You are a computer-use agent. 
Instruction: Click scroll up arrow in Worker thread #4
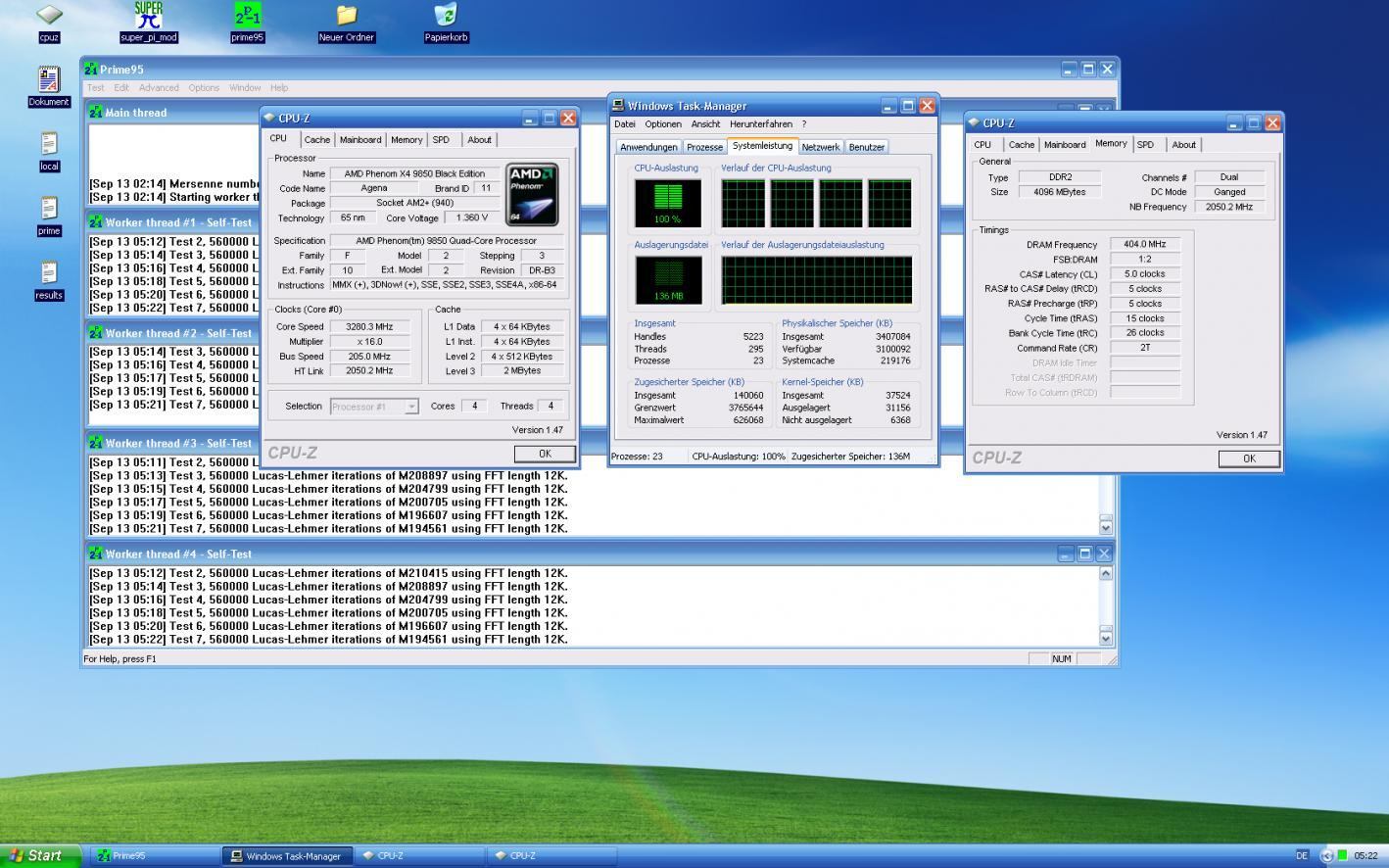tap(1106, 574)
